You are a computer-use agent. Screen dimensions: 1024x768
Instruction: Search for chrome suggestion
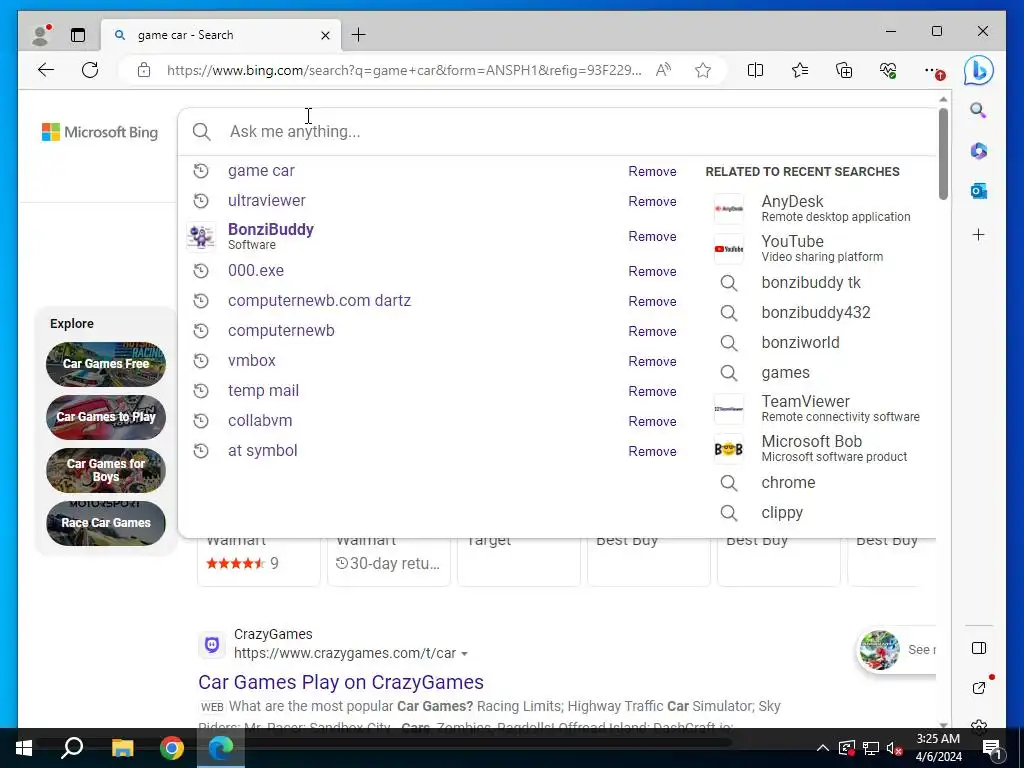click(788, 483)
